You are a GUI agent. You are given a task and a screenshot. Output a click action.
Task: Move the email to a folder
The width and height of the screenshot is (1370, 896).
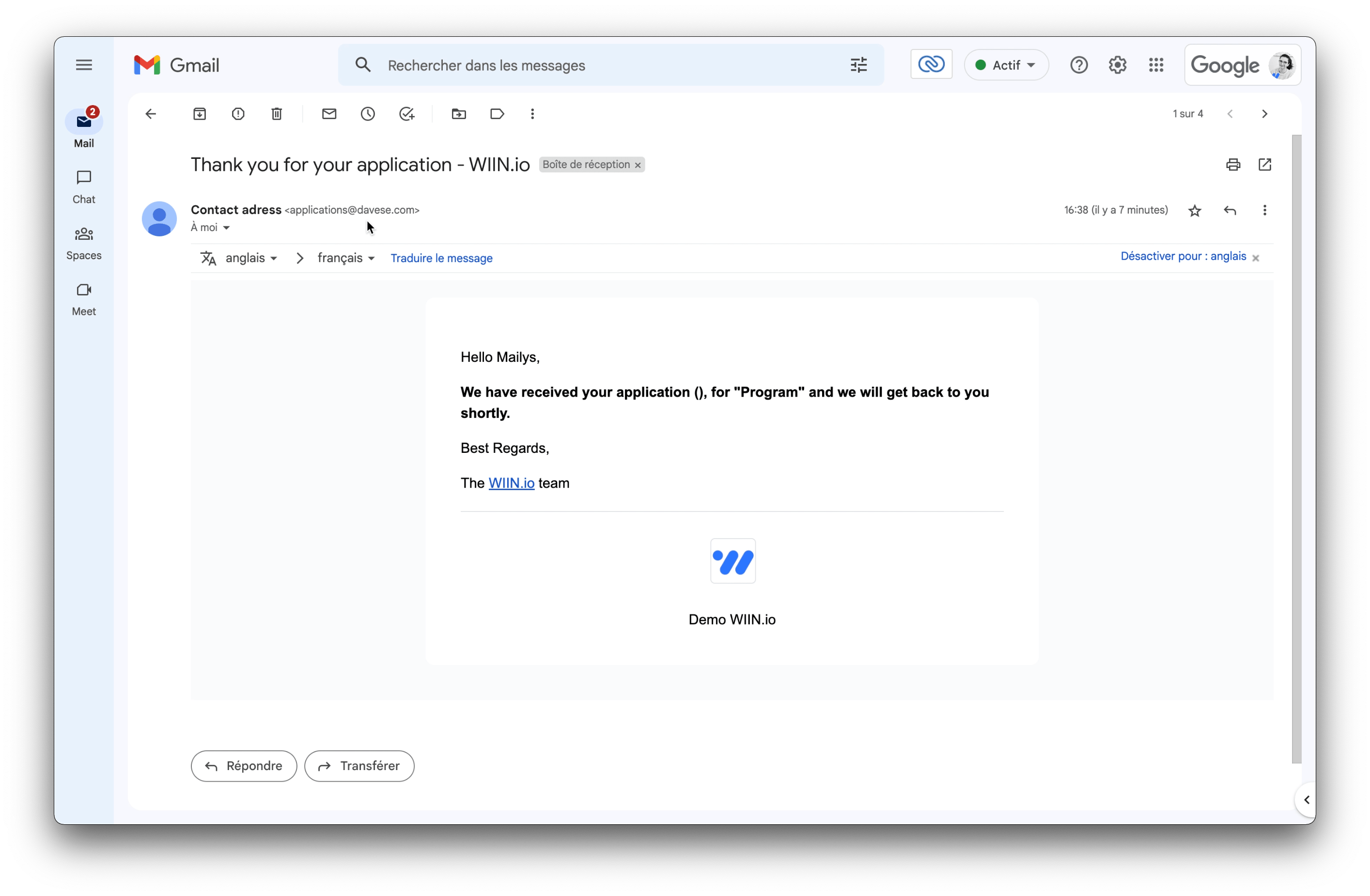(x=458, y=114)
